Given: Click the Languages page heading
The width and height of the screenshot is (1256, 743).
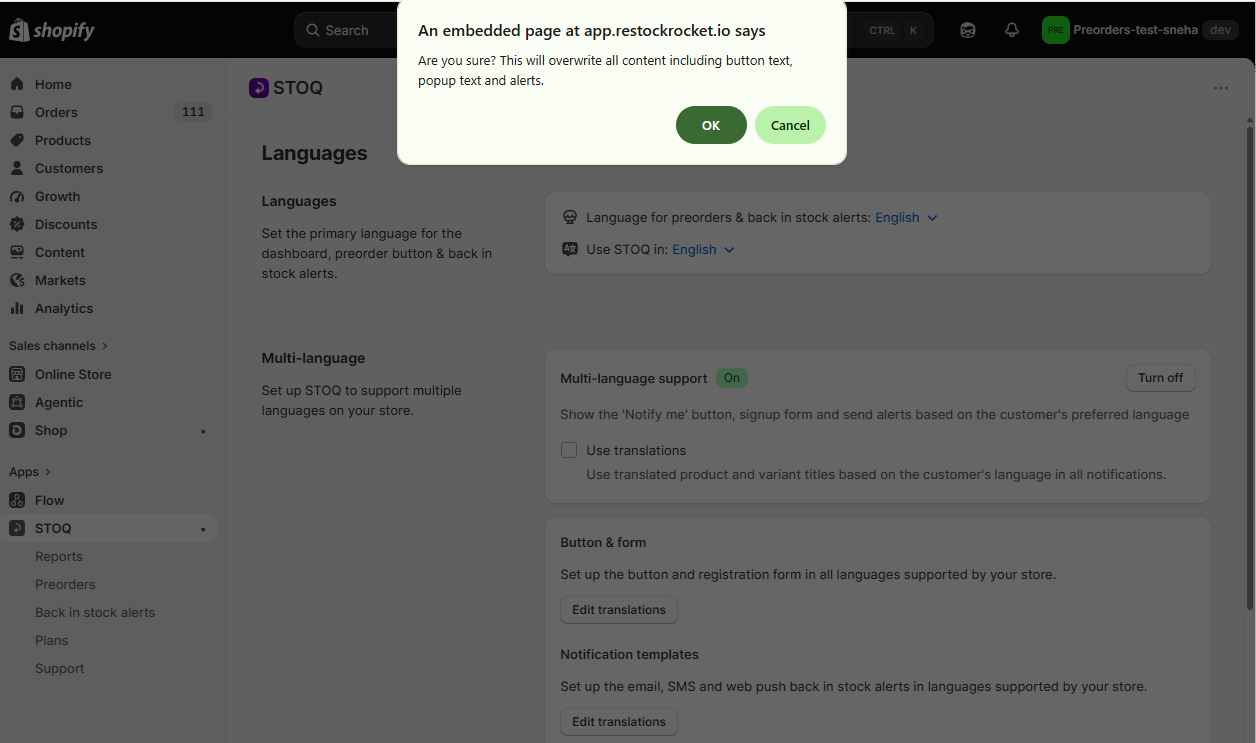Looking at the screenshot, I should 315,153.
